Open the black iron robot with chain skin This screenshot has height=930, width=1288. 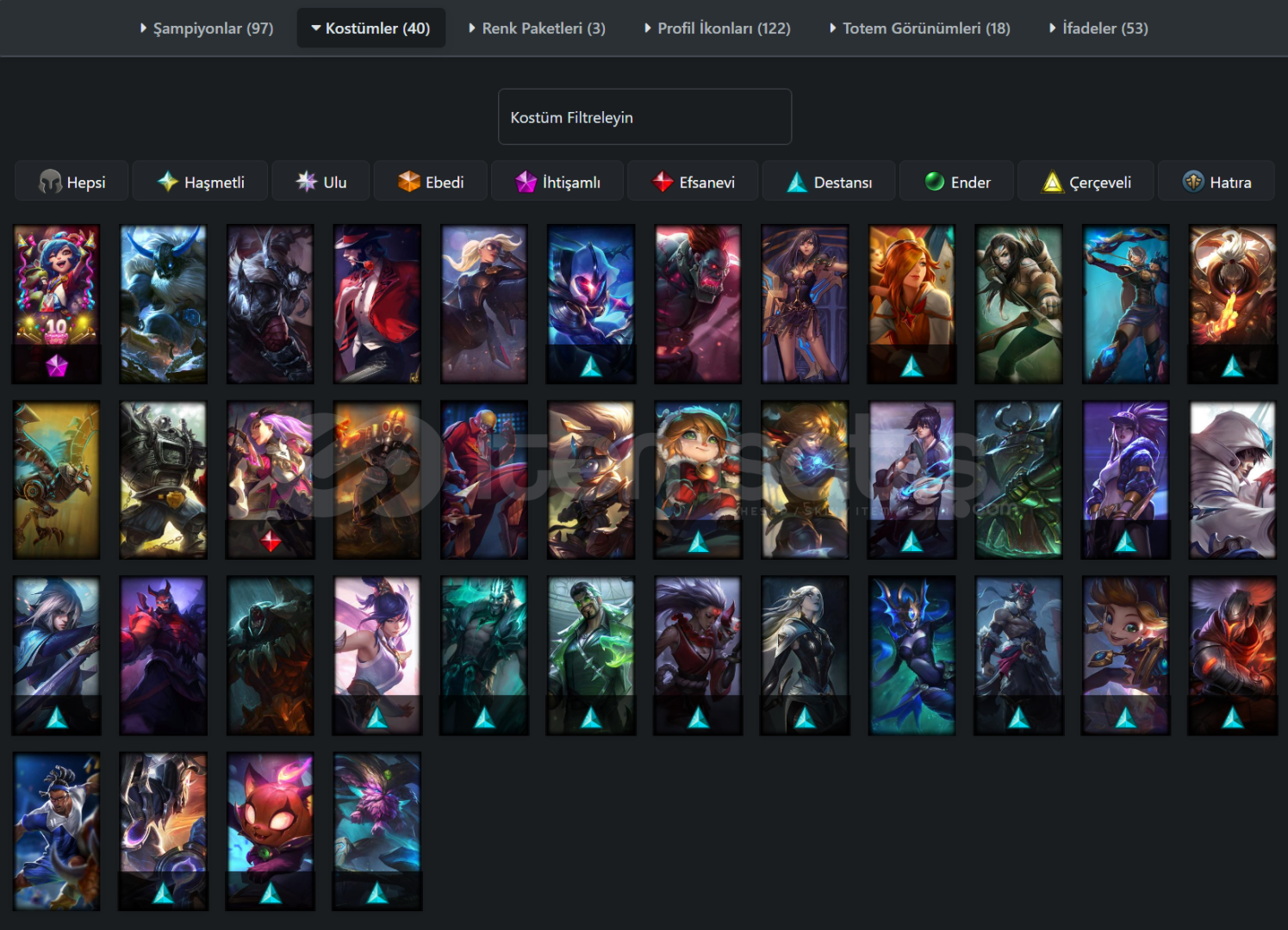pyautogui.click(x=163, y=480)
